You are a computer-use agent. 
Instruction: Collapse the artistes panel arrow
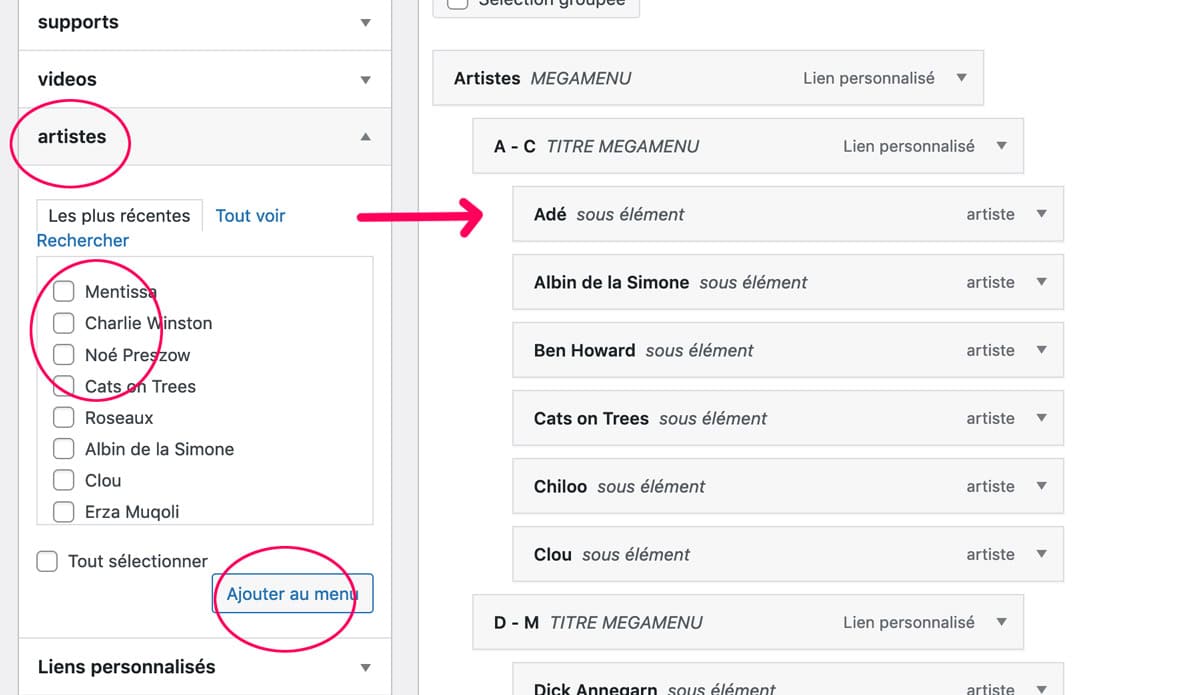tap(365, 136)
